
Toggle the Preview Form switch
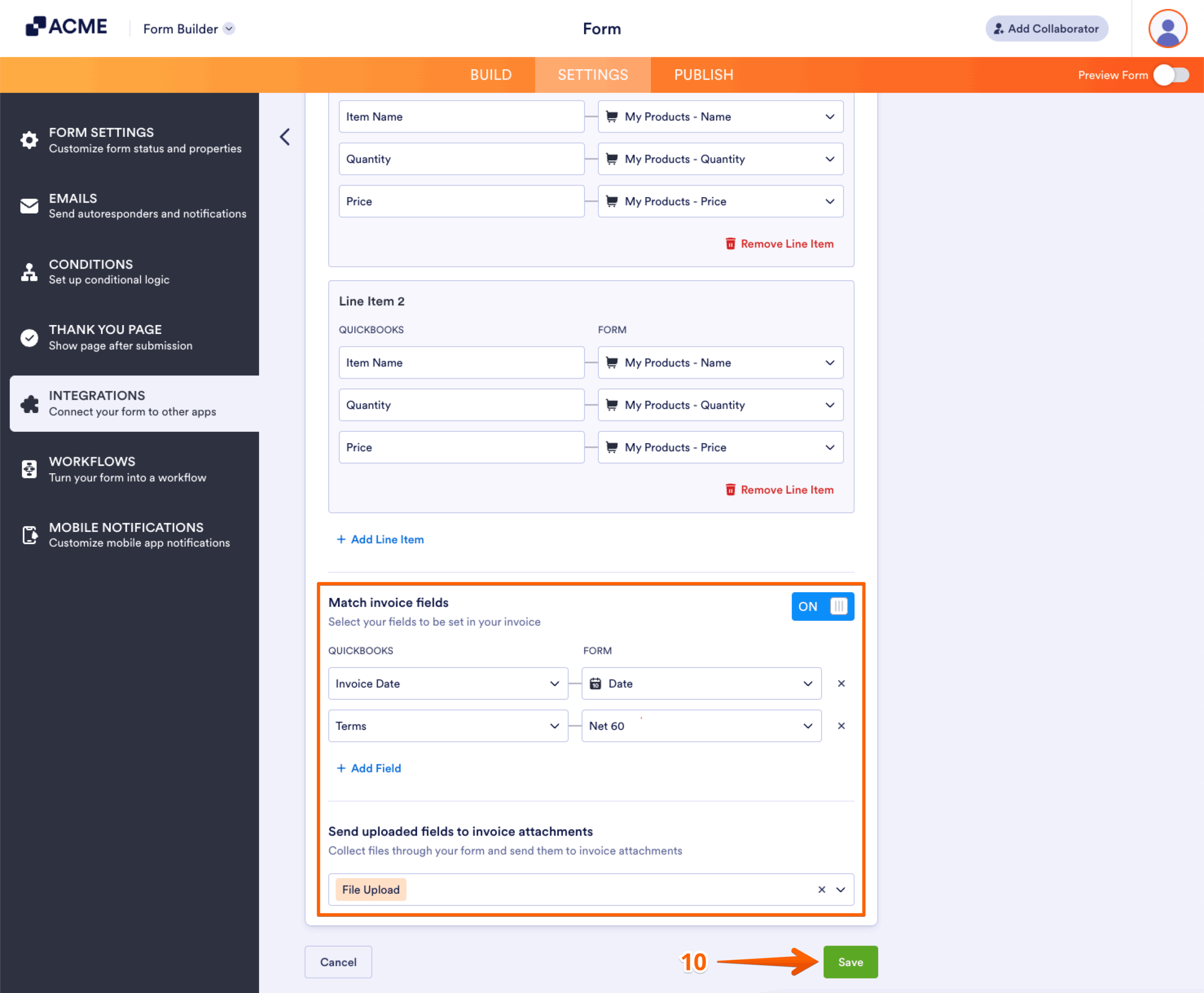click(1171, 74)
